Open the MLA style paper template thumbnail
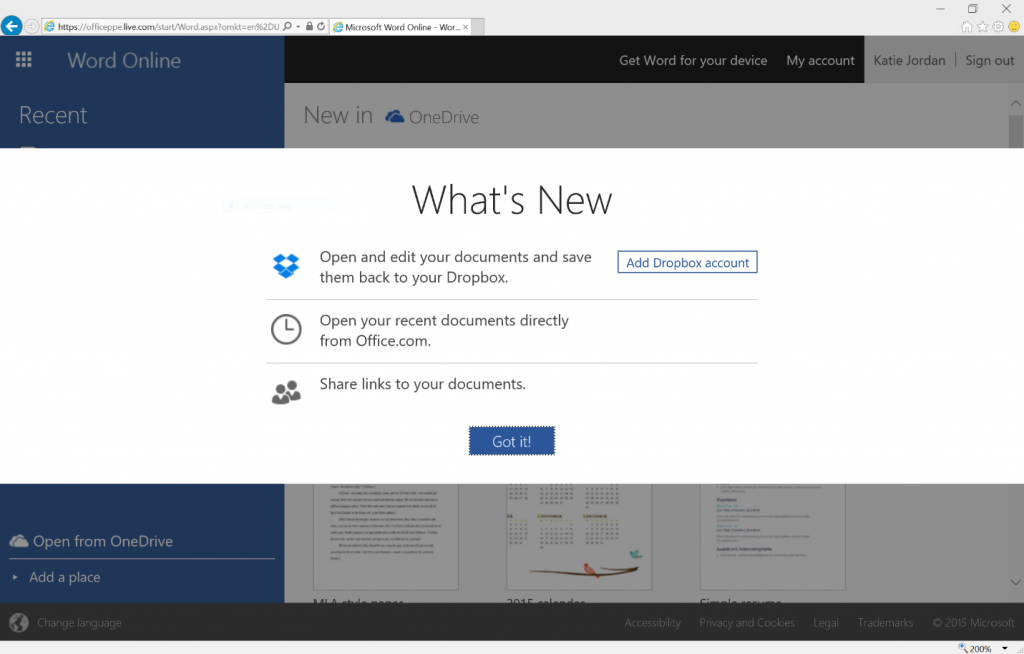 pyautogui.click(x=385, y=537)
